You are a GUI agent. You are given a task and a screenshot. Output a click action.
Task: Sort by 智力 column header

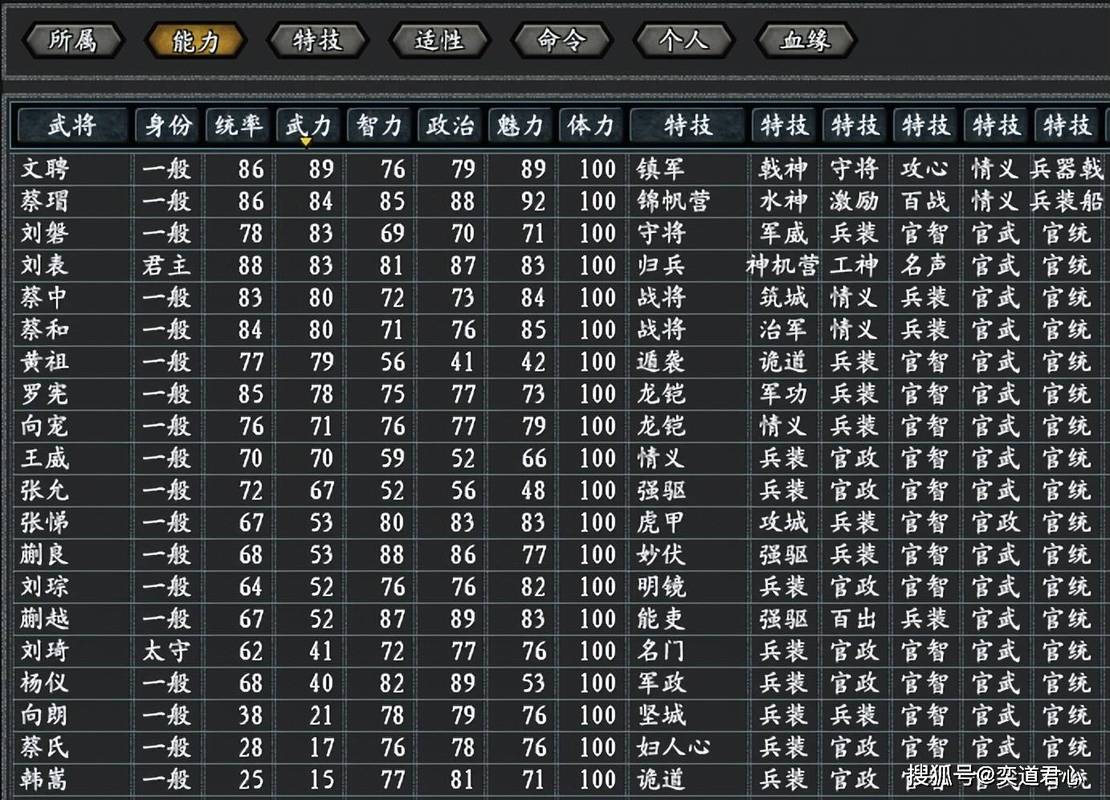[x=379, y=126]
